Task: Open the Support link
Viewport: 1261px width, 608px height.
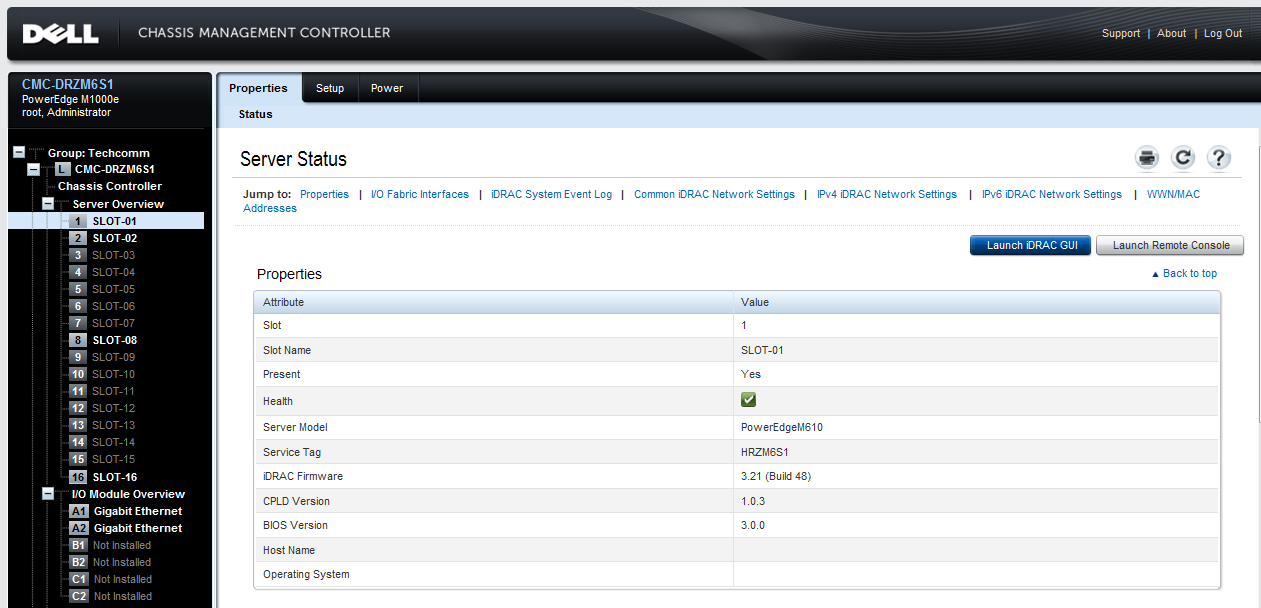Action: [x=1121, y=33]
